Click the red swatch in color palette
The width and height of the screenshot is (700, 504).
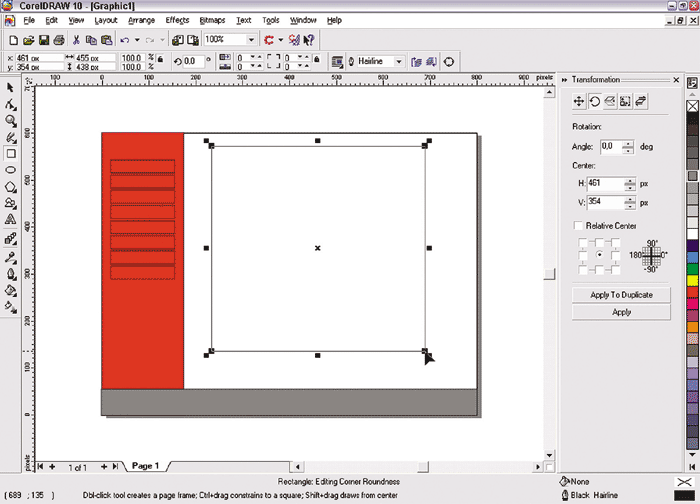(692, 290)
